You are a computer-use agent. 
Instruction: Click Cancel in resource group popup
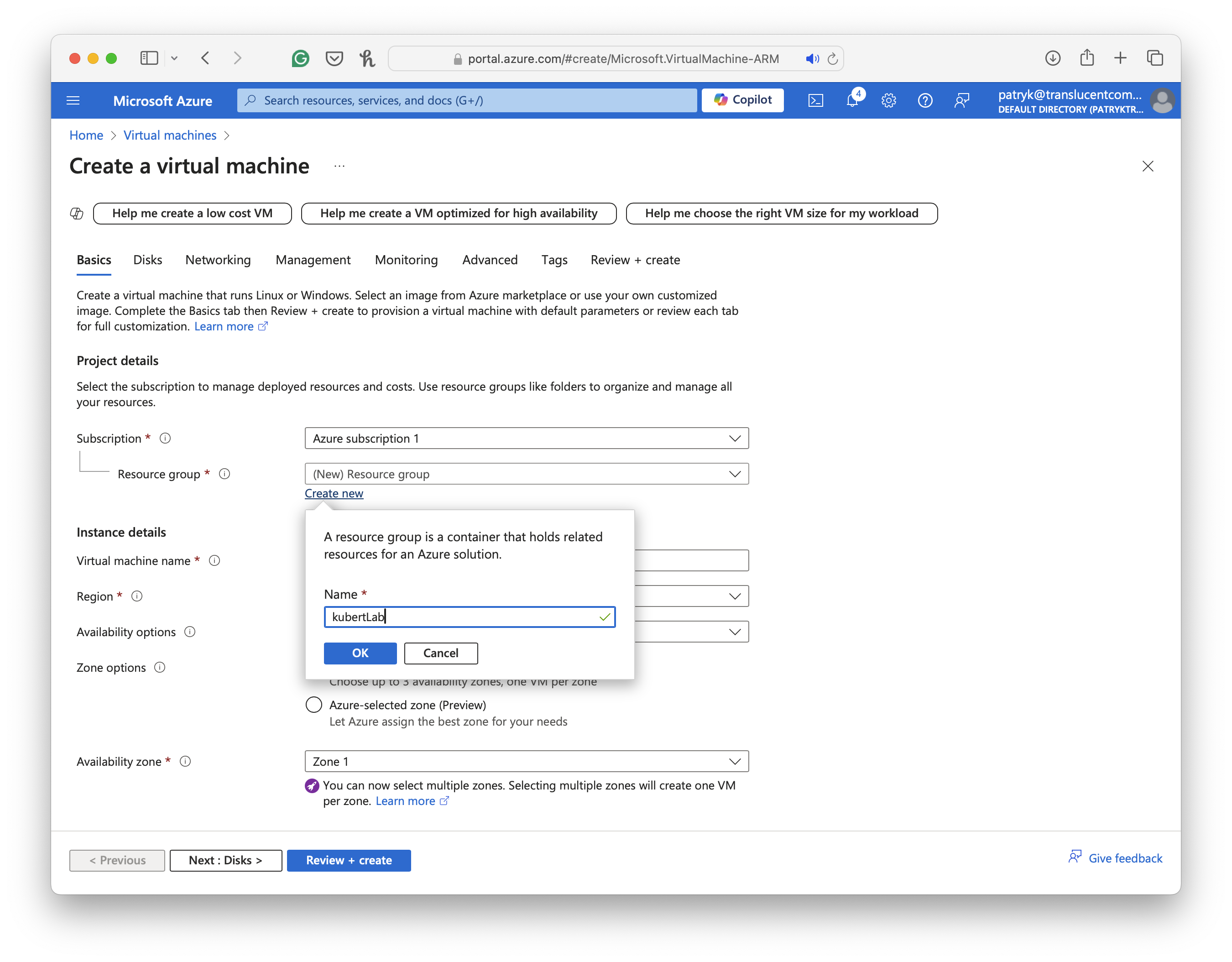tap(441, 653)
